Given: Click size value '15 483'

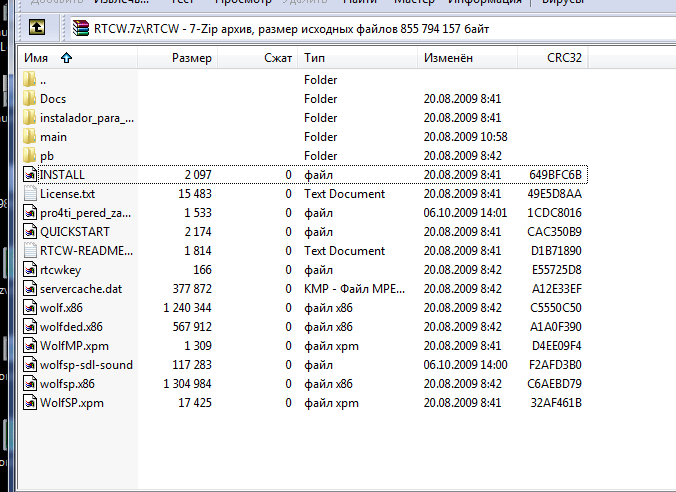Looking at the screenshot, I should [x=195, y=194].
